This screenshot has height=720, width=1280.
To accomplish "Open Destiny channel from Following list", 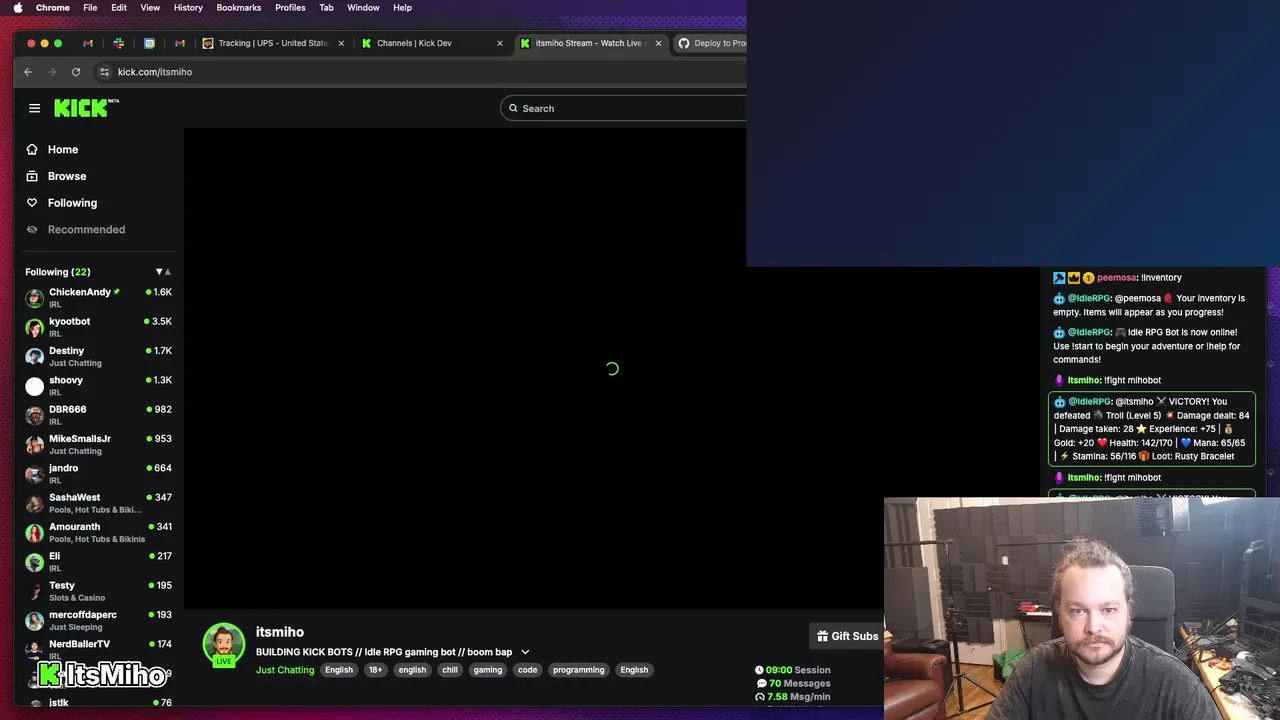I will tap(99, 356).
